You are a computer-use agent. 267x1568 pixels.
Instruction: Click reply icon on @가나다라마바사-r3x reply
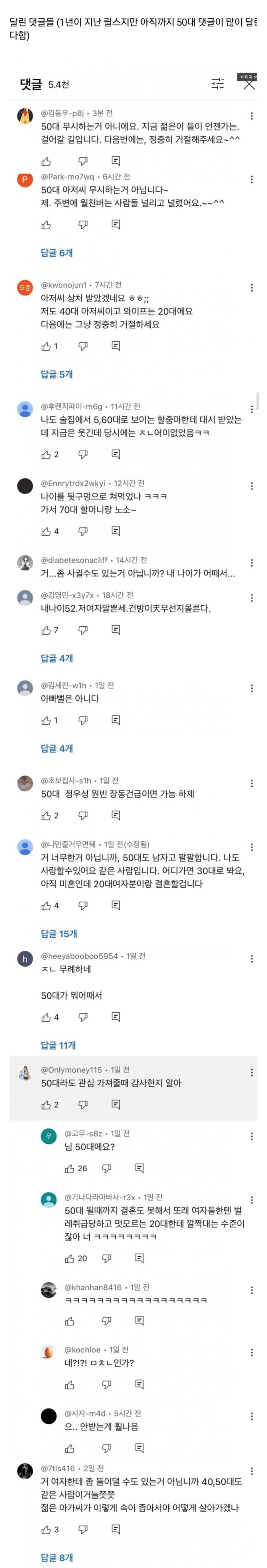(139, 1258)
